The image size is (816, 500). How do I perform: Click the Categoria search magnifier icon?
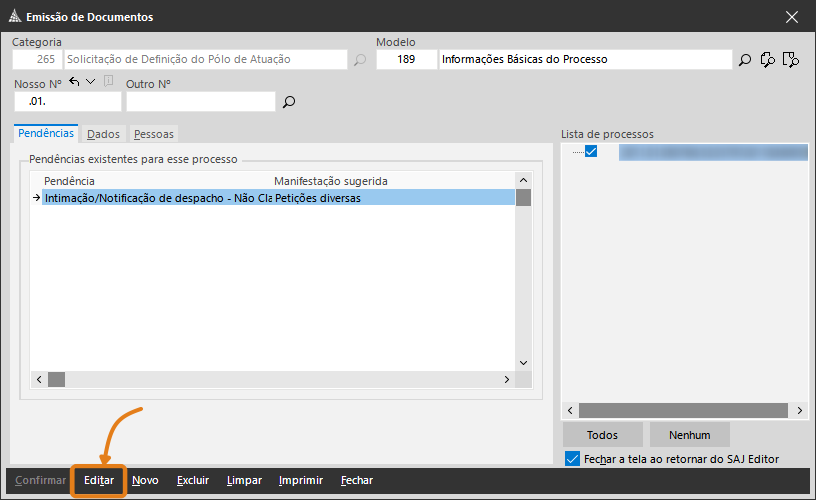tap(360, 60)
